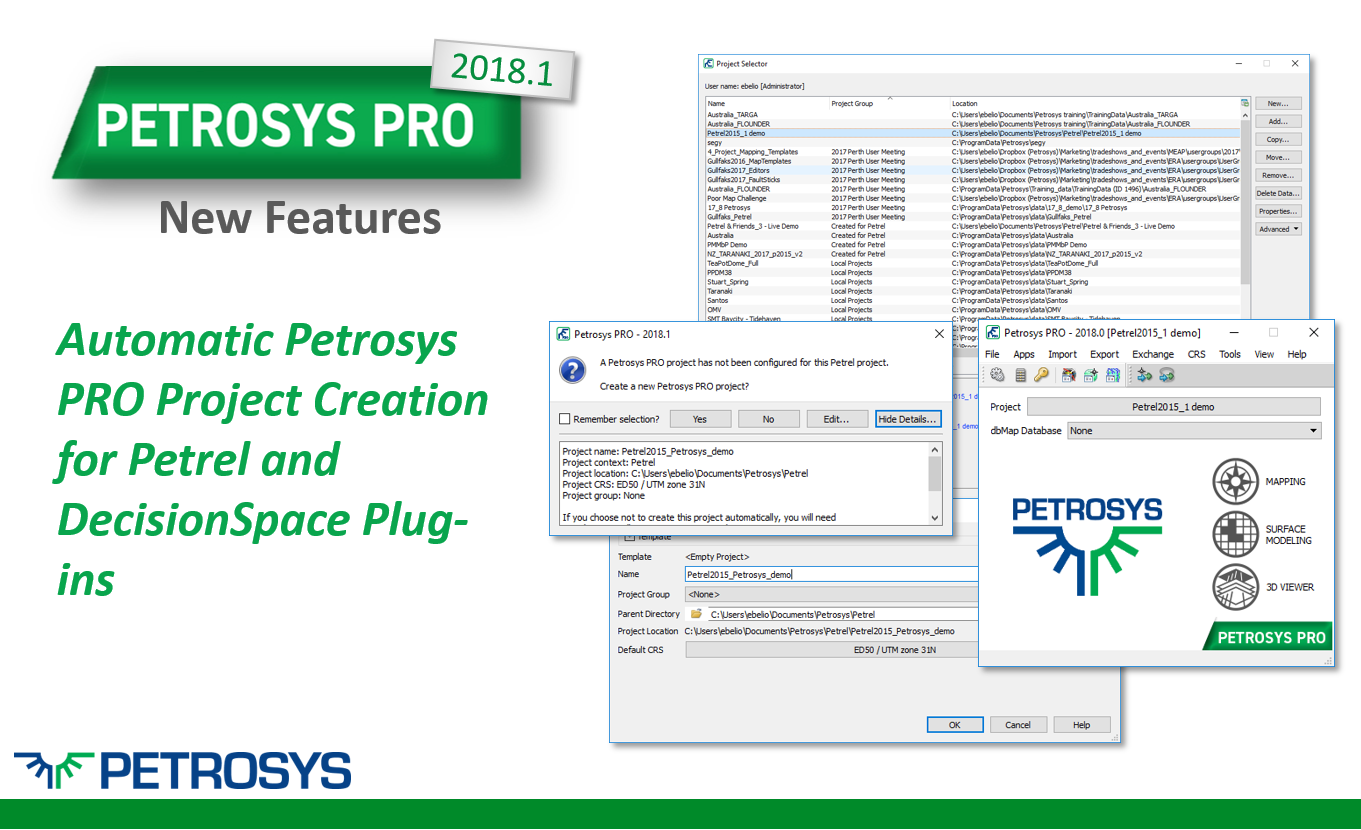Click the green cube toolbar icon with sparkle
This screenshot has width=1361, height=830.
tap(1091, 375)
